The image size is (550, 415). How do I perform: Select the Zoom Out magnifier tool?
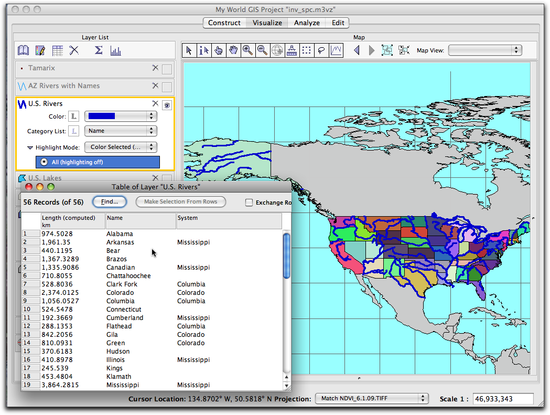pyautogui.click(x=262, y=51)
